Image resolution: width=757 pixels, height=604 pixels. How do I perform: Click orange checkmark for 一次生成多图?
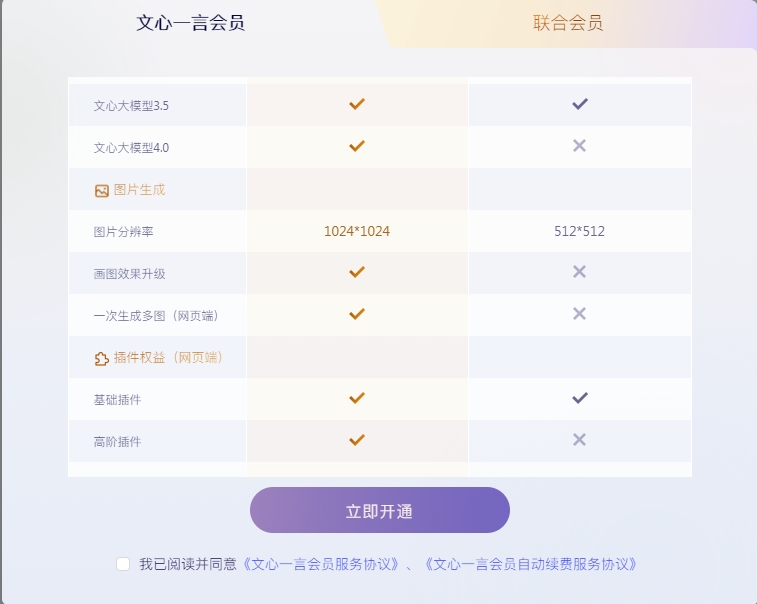pyautogui.click(x=357, y=314)
